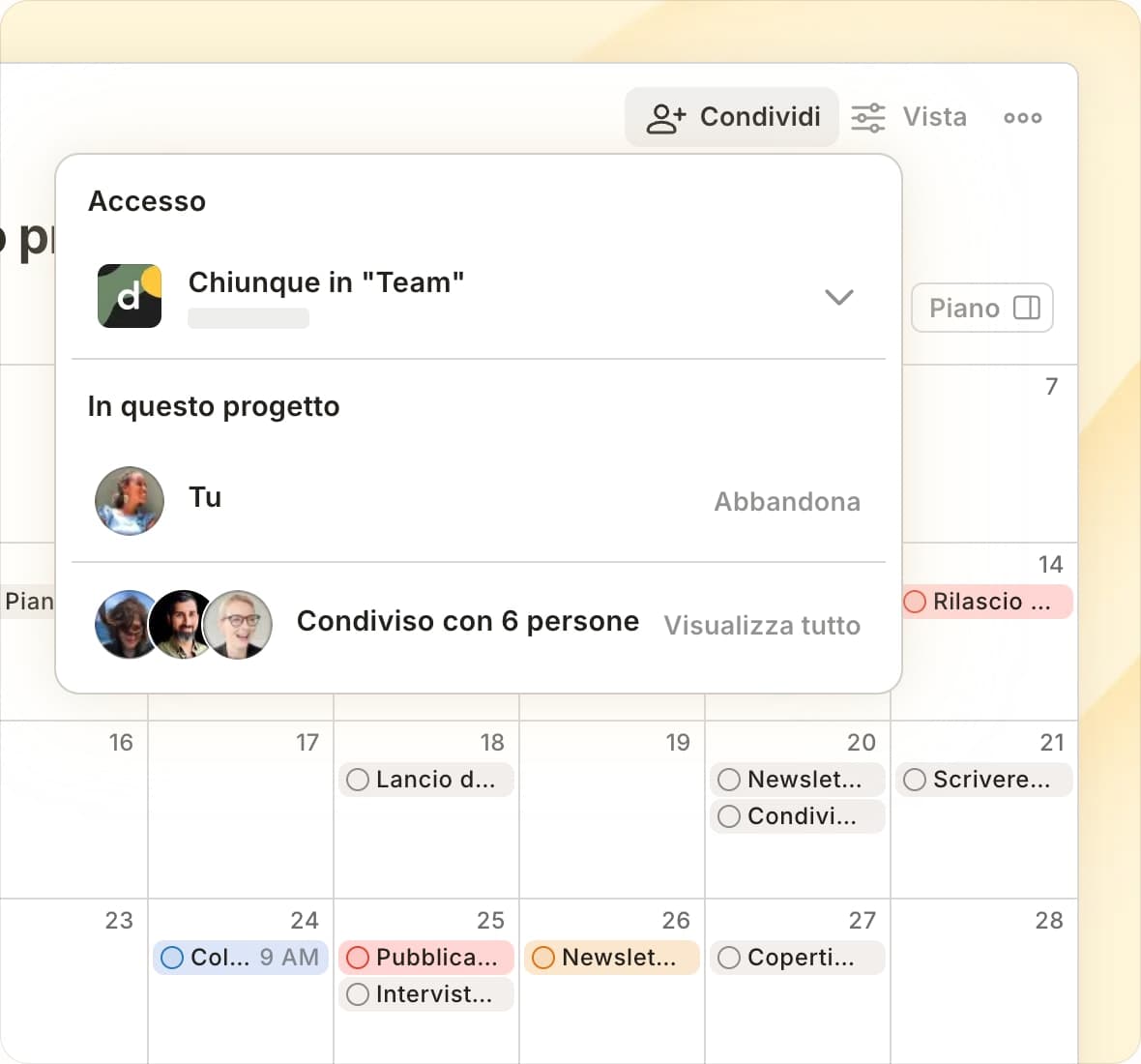Tick the orange Newslet... task on 26
1141x1064 pixels.
coord(543,958)
